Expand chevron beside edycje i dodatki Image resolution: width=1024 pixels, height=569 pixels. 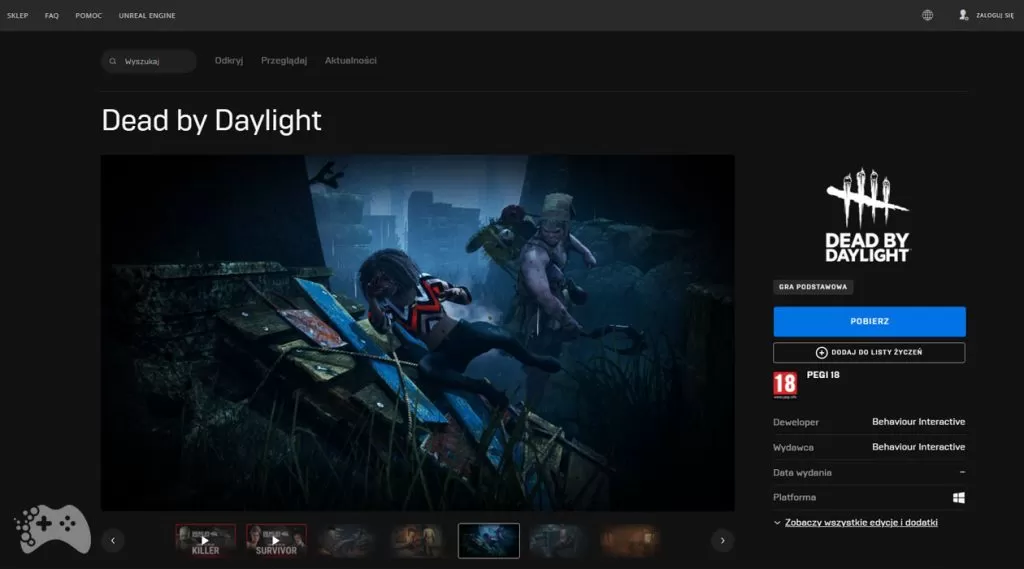pos(777,523)
